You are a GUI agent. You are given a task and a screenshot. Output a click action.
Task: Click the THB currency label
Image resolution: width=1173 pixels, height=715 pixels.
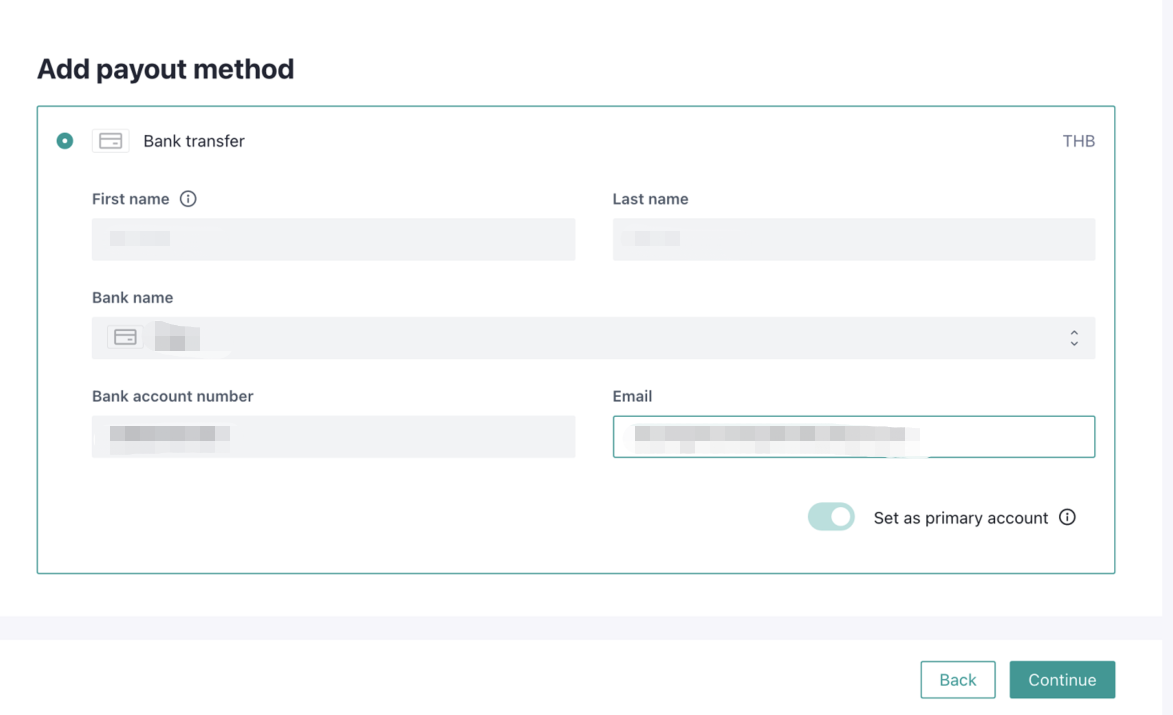(1078, 141)
